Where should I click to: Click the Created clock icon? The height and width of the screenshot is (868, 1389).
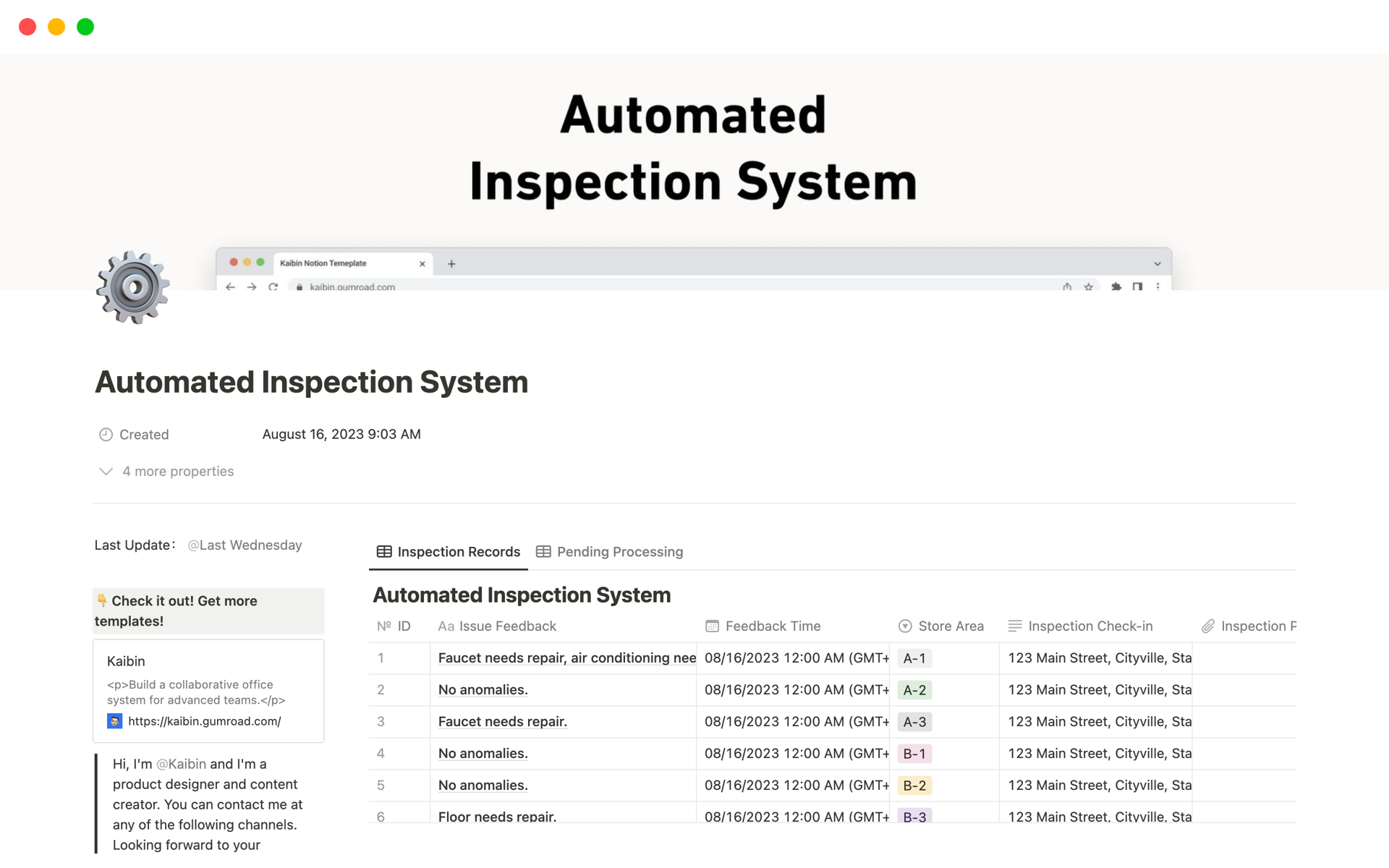point(106,435)
